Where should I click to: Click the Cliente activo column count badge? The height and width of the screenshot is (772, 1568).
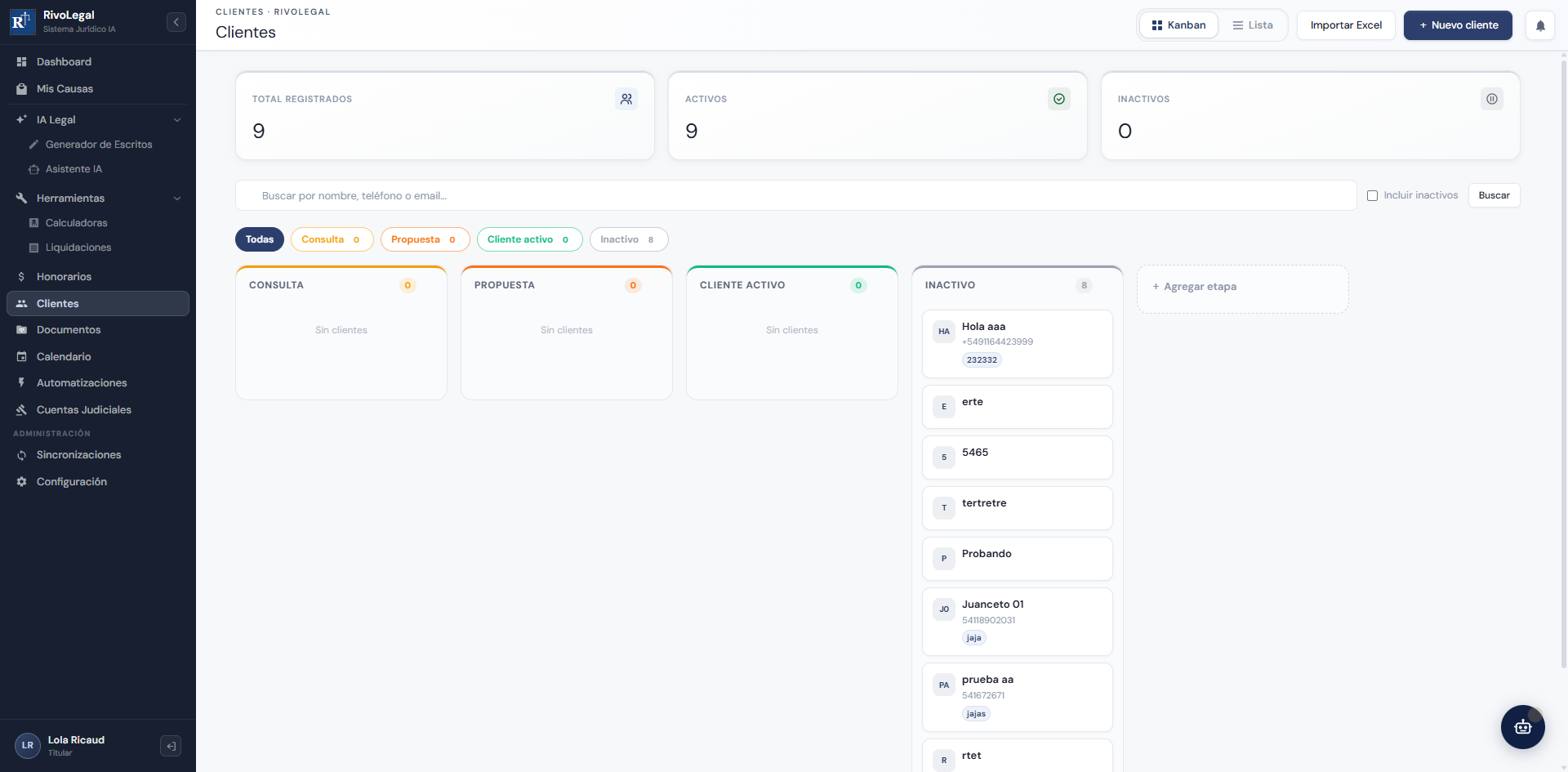[858, 286]
